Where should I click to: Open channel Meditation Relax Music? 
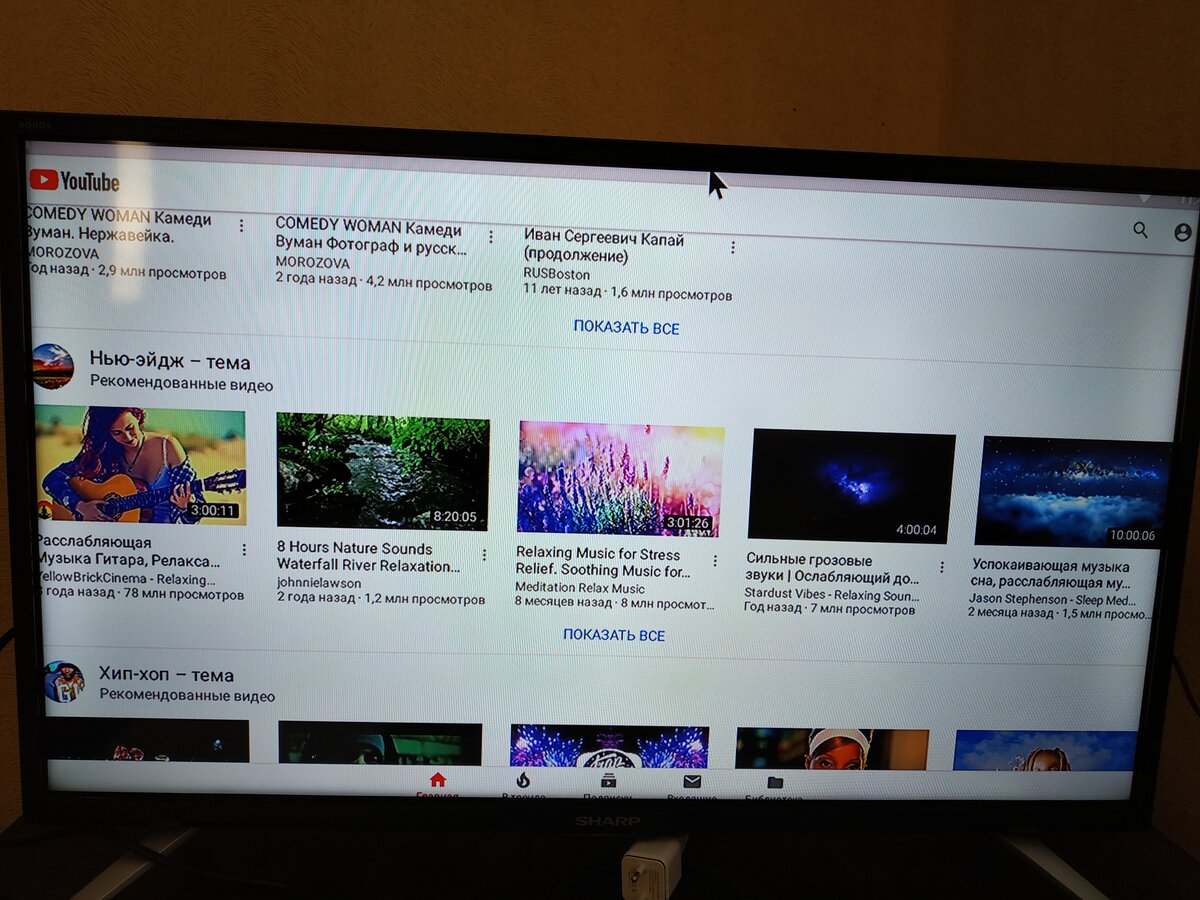point(580,588)
